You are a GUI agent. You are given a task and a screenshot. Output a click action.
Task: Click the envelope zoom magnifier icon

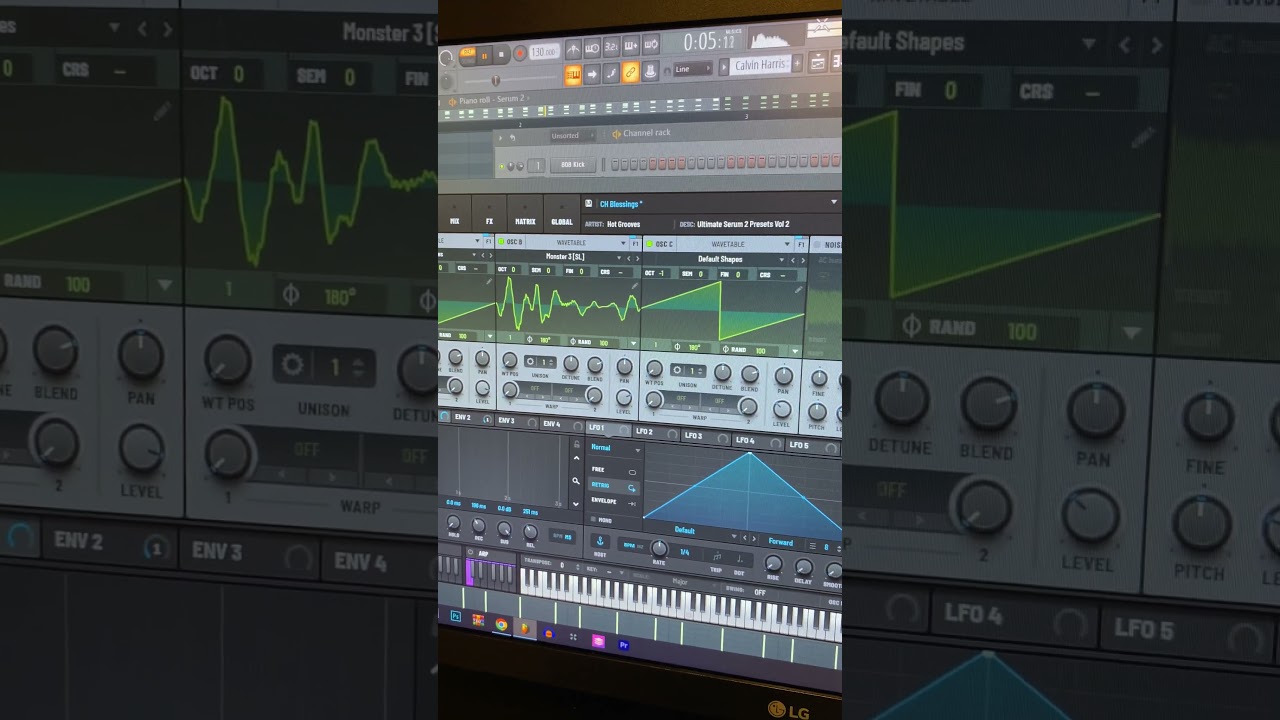coord(576,481)
